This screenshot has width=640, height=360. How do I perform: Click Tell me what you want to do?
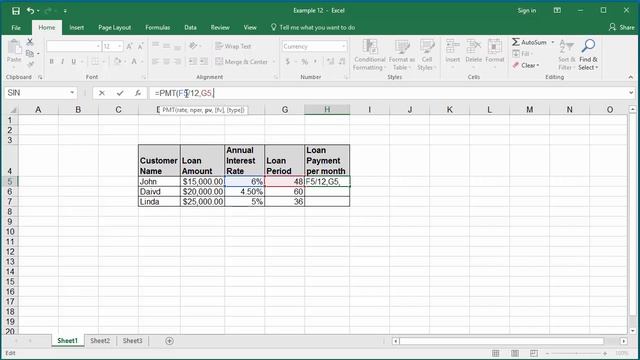[313, 27]
